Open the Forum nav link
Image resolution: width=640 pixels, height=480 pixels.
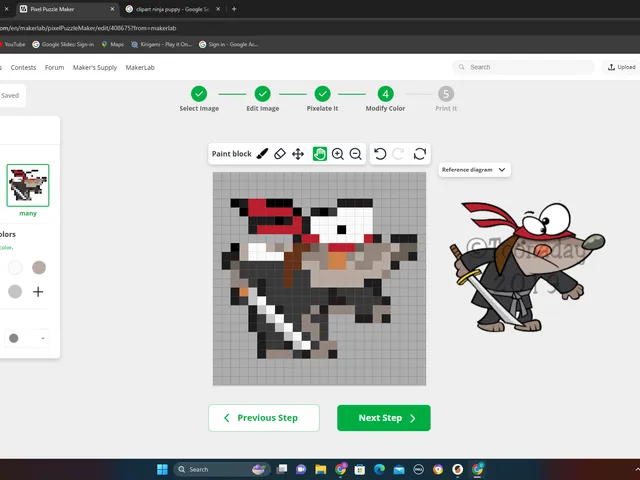tap(54, 67)
